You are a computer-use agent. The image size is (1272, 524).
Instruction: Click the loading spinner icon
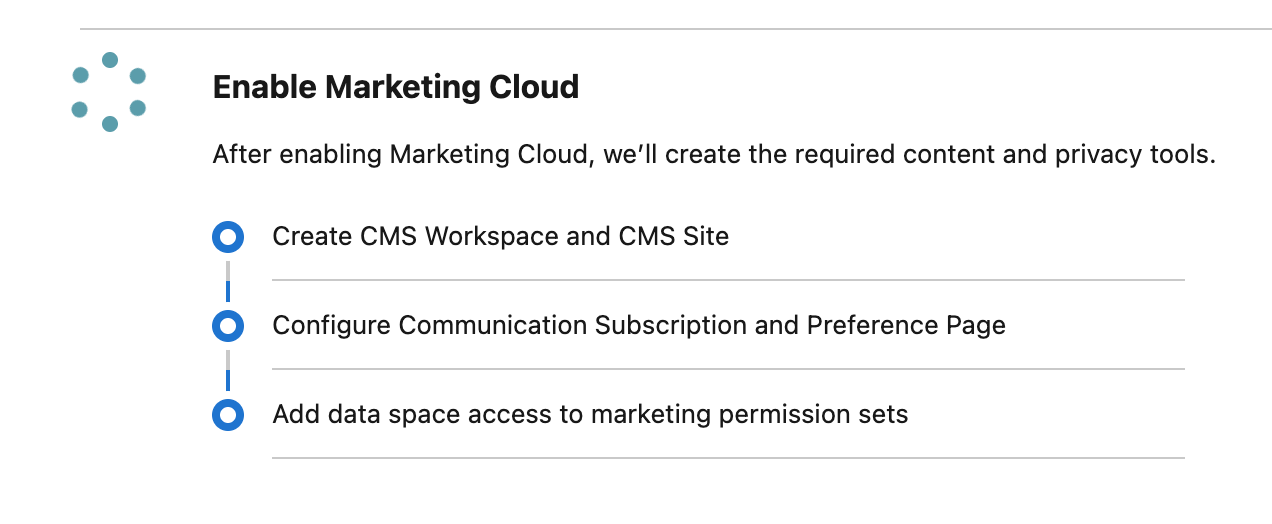click(109, 92)
